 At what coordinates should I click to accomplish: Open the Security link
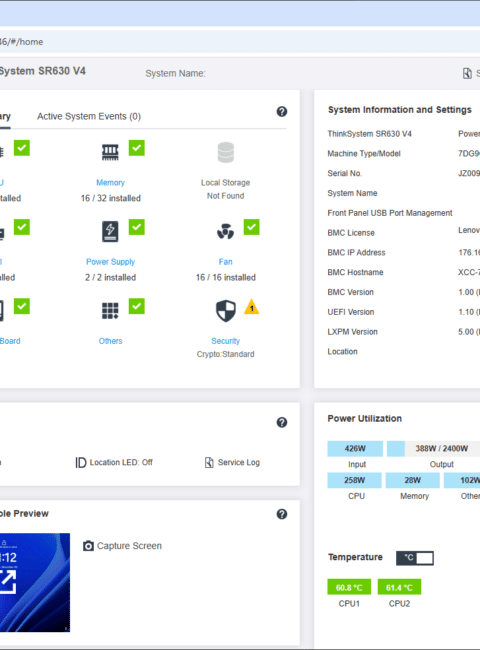[225, 341]
